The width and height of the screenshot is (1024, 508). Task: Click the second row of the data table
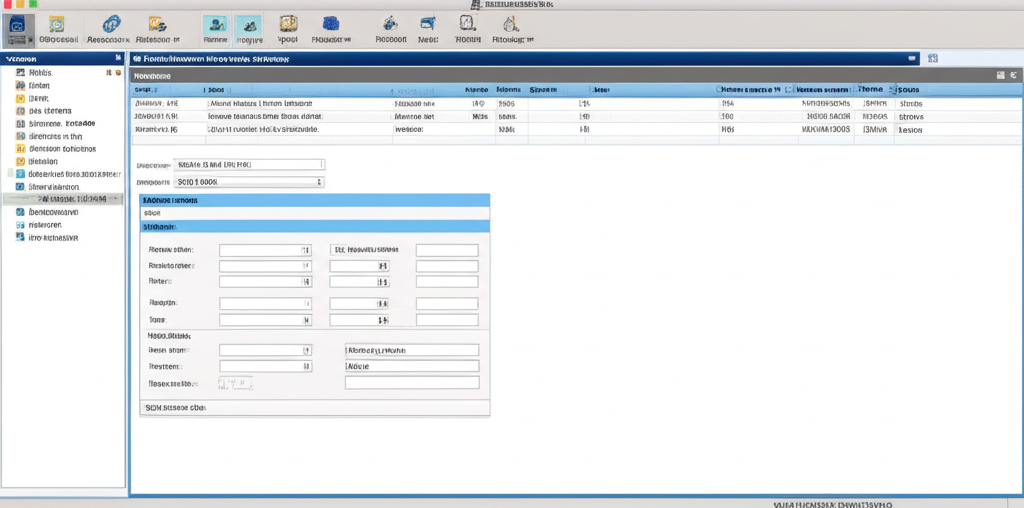coord(577,117)
